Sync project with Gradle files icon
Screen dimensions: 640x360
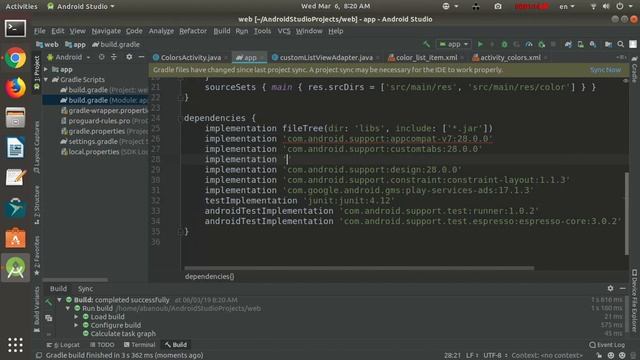coord(568,44)
